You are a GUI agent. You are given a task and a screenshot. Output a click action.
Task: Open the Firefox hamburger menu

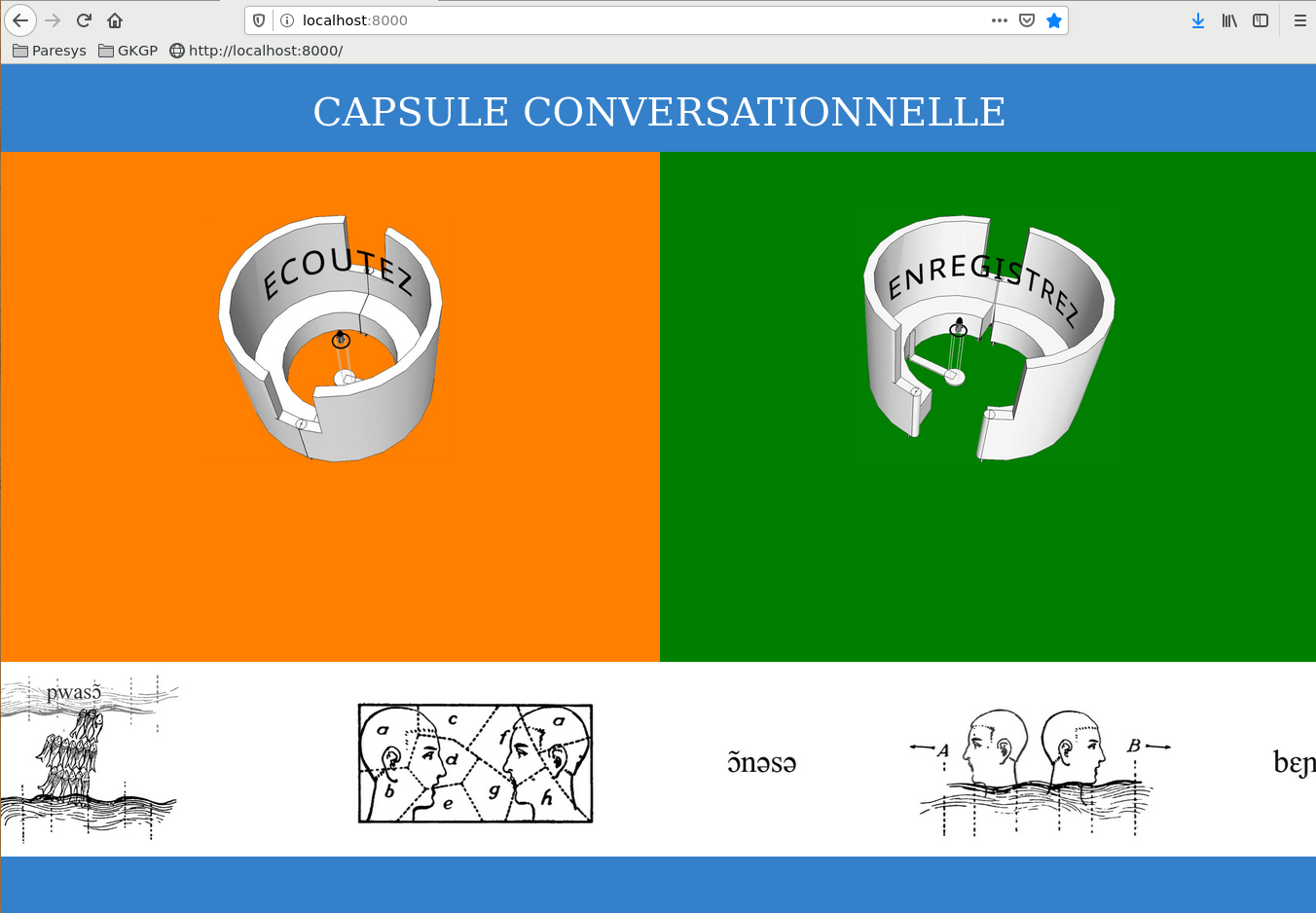[x=1300, y=20]
